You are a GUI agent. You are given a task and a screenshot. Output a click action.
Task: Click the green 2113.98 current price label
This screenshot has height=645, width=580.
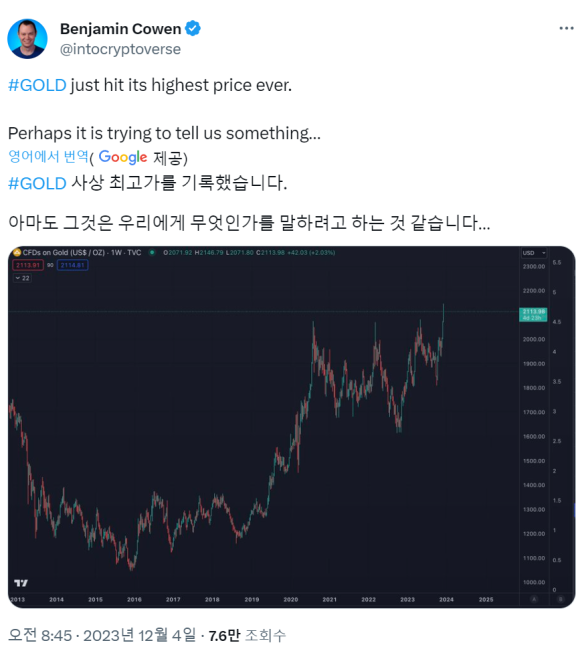pyautogui.click(x=533, y=314)
